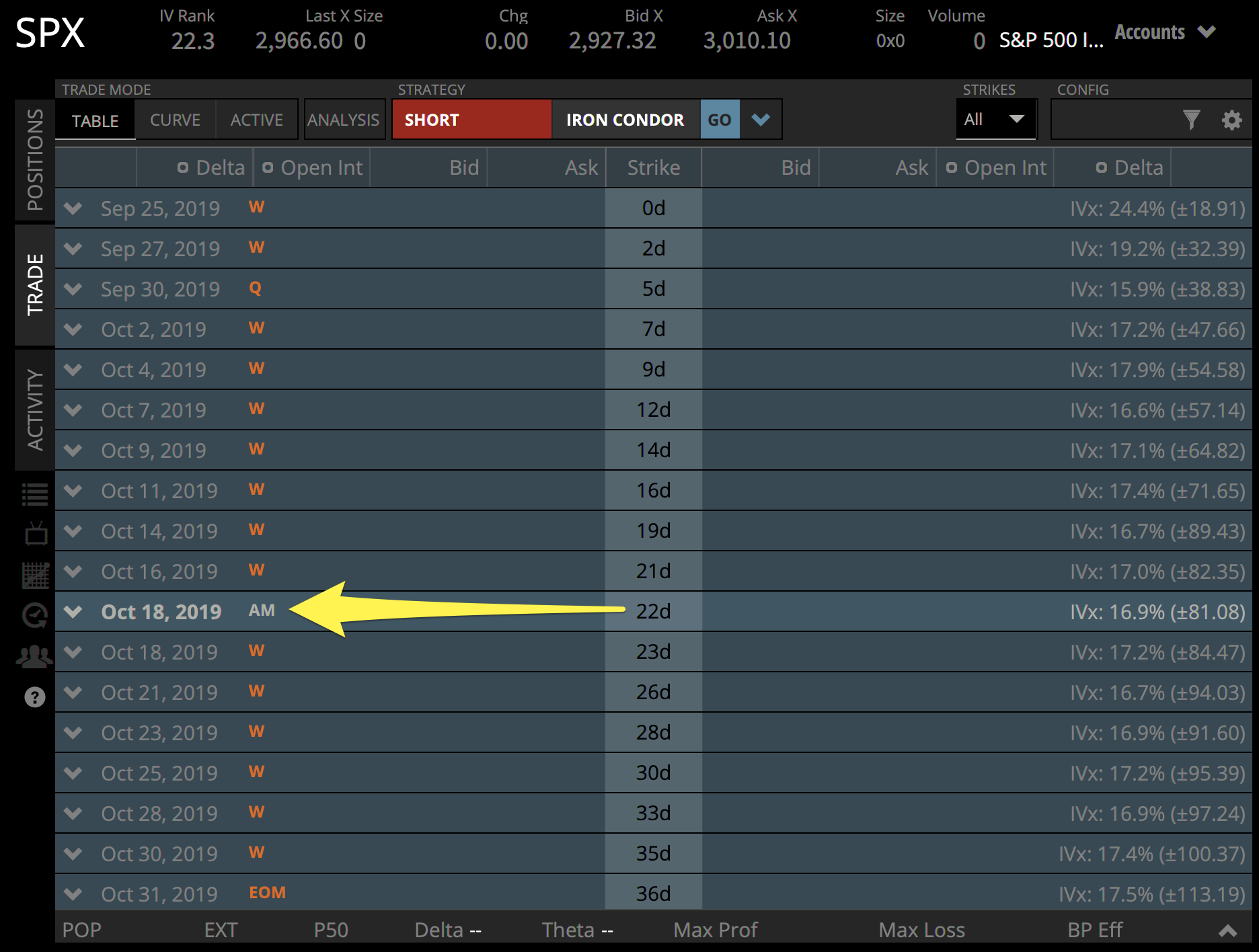The height and width of the screenshot is (952, 1259).
Task: Toggle the left Delta column indicator
Action: (x=182, y=167)
